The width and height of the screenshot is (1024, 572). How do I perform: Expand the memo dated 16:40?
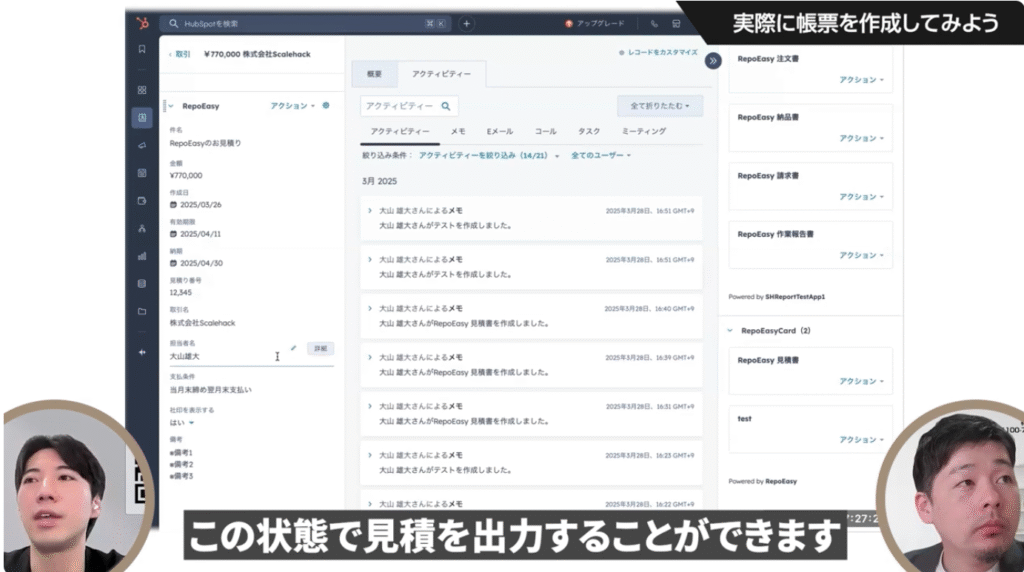click(x=370, y=308)
